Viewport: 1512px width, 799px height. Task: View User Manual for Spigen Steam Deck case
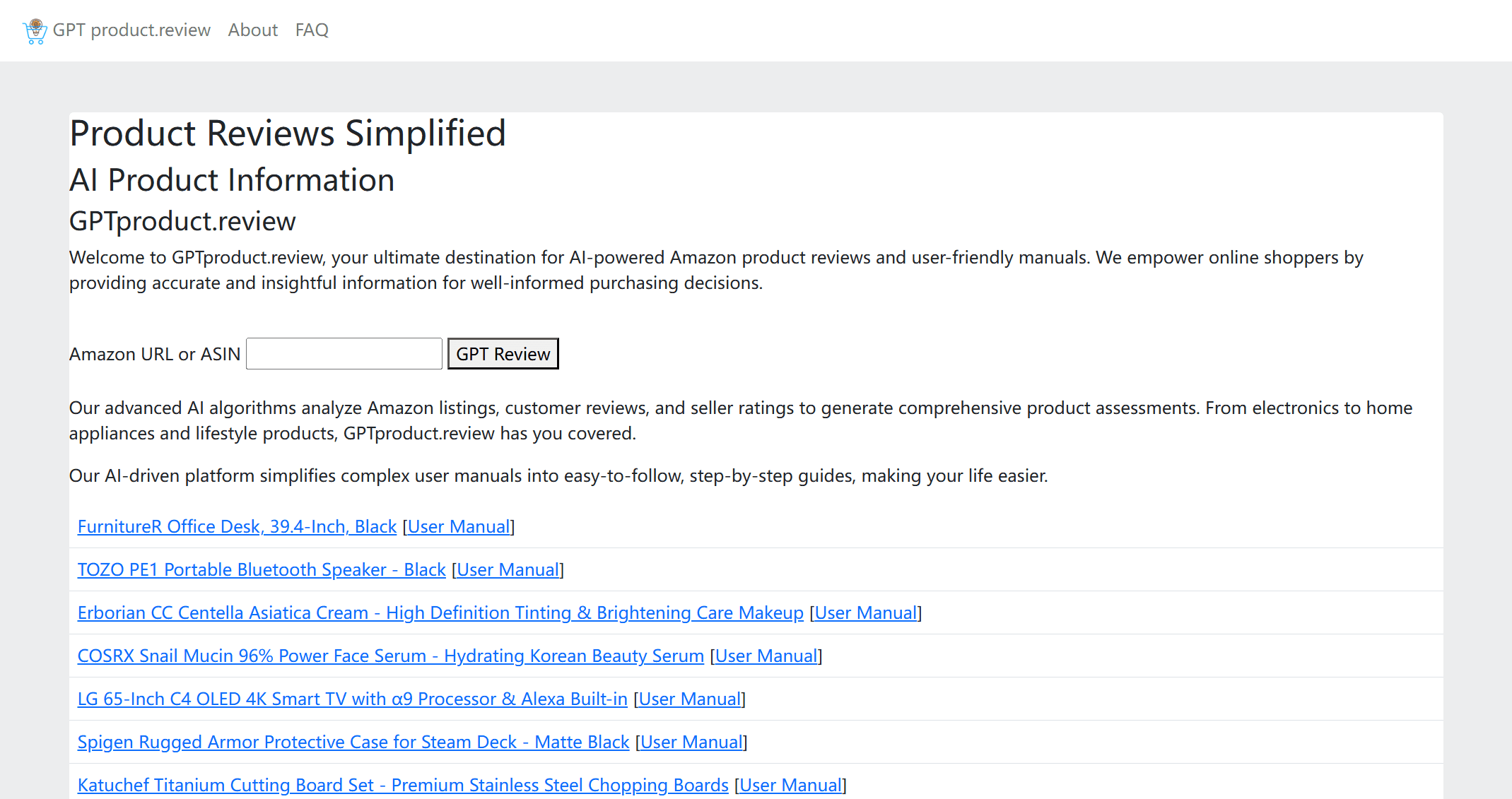691,742
